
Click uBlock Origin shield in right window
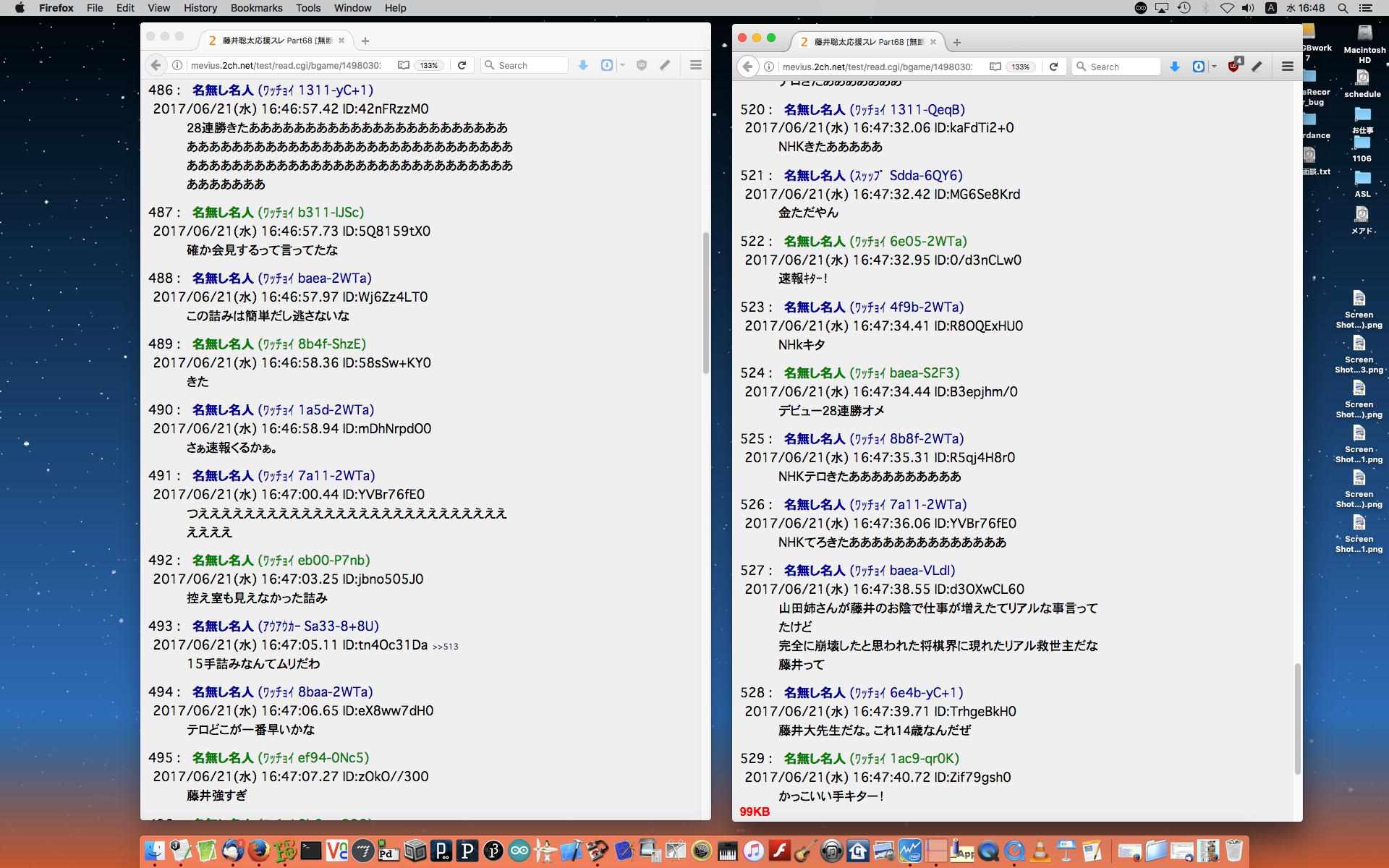point(1234,66)
